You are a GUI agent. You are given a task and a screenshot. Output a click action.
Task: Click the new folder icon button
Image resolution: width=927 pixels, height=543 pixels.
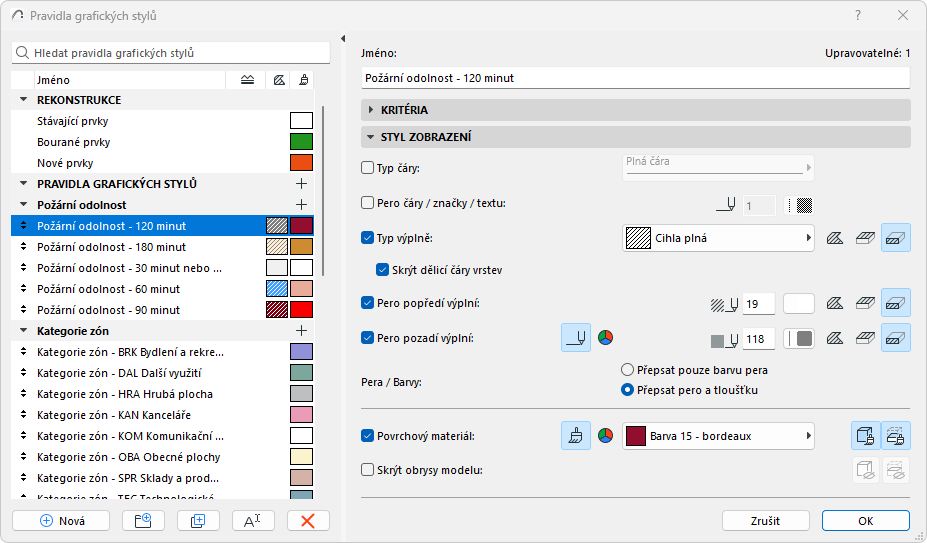pos(142,520)
